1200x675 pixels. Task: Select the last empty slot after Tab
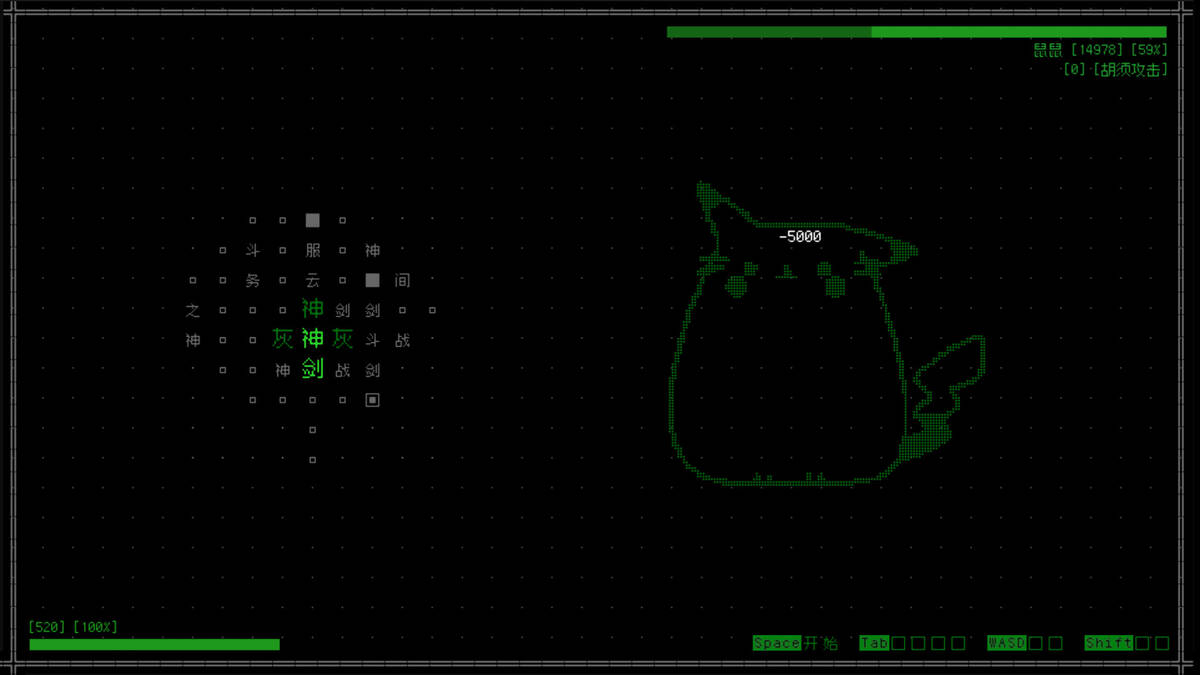pos(959,643)
